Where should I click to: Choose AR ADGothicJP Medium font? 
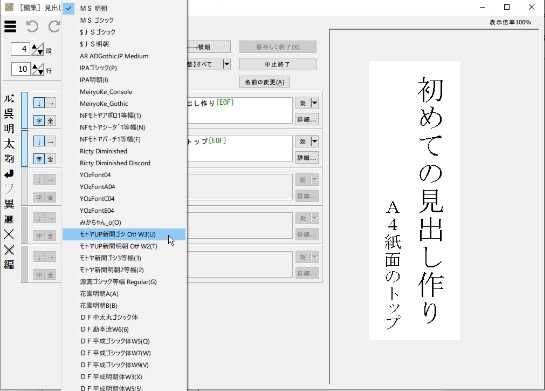(124, 56)
